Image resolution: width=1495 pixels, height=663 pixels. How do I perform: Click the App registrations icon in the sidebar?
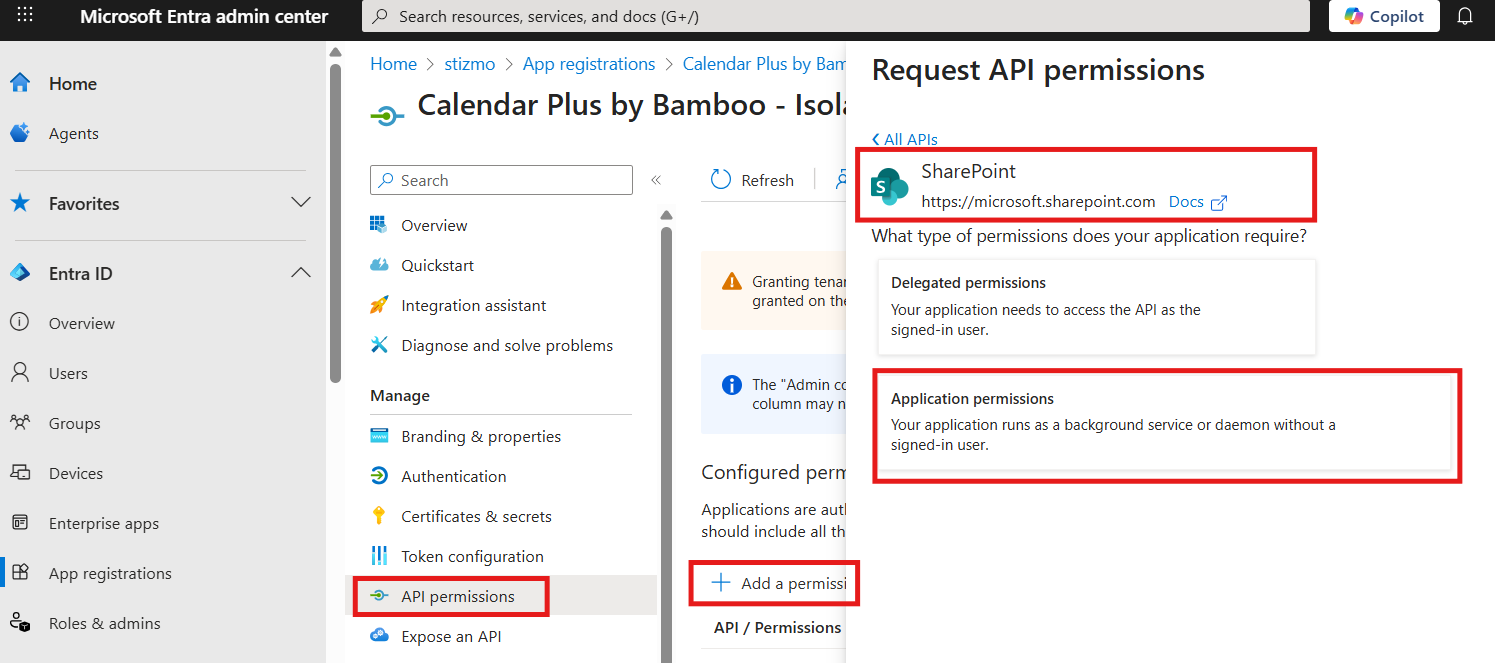tap(21, 572)
